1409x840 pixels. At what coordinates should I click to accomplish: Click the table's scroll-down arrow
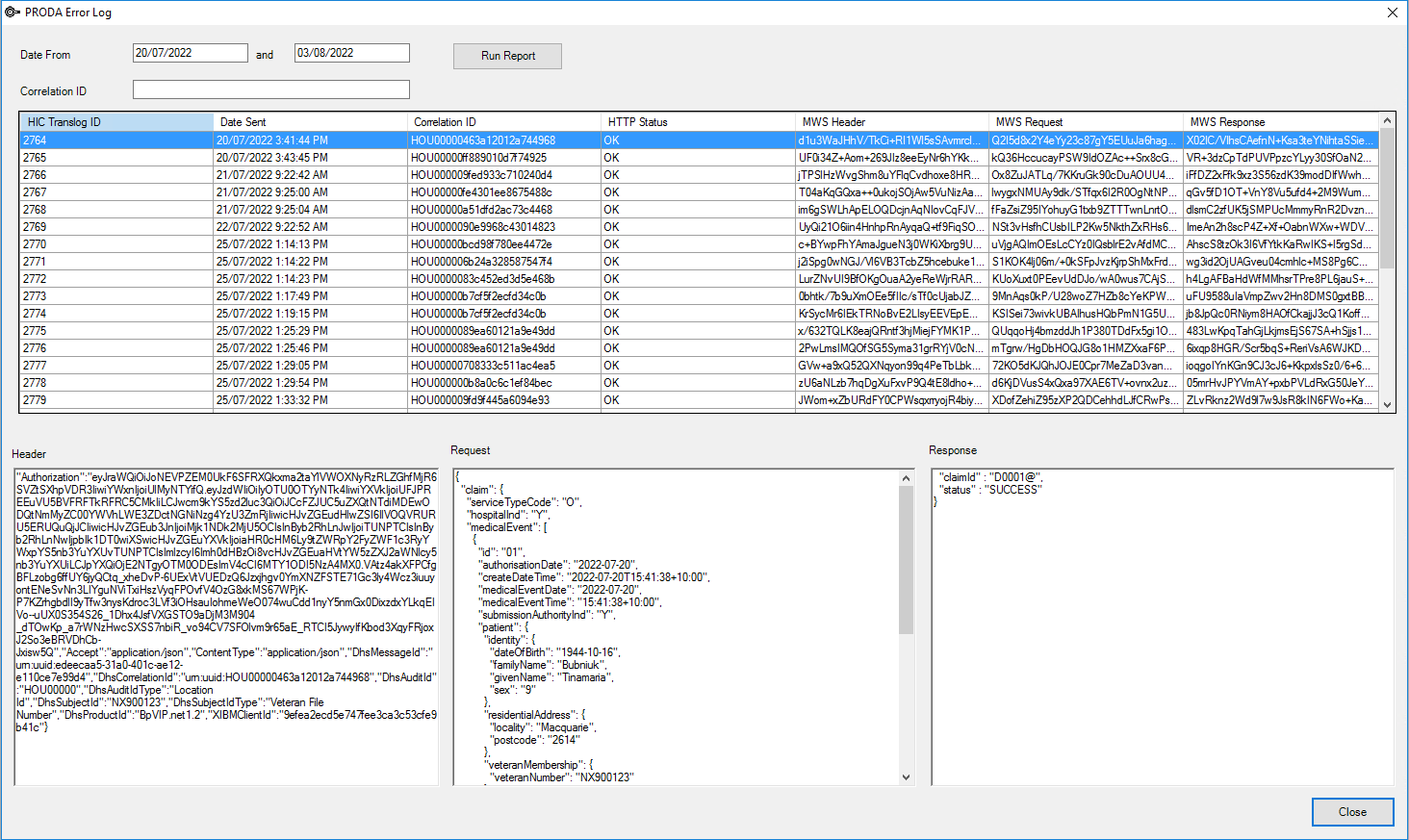1387,405
